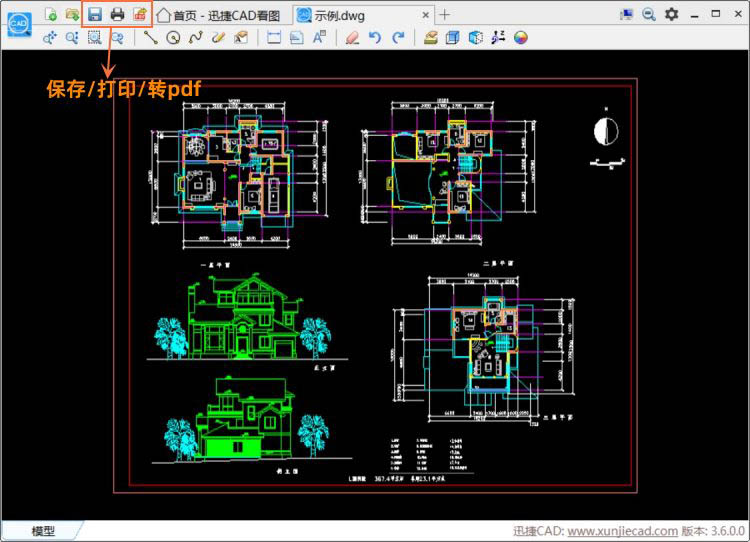Click the 迅捷CAD: label in status bar
This screenshot has height=542, width=750.
pos(539,531)
